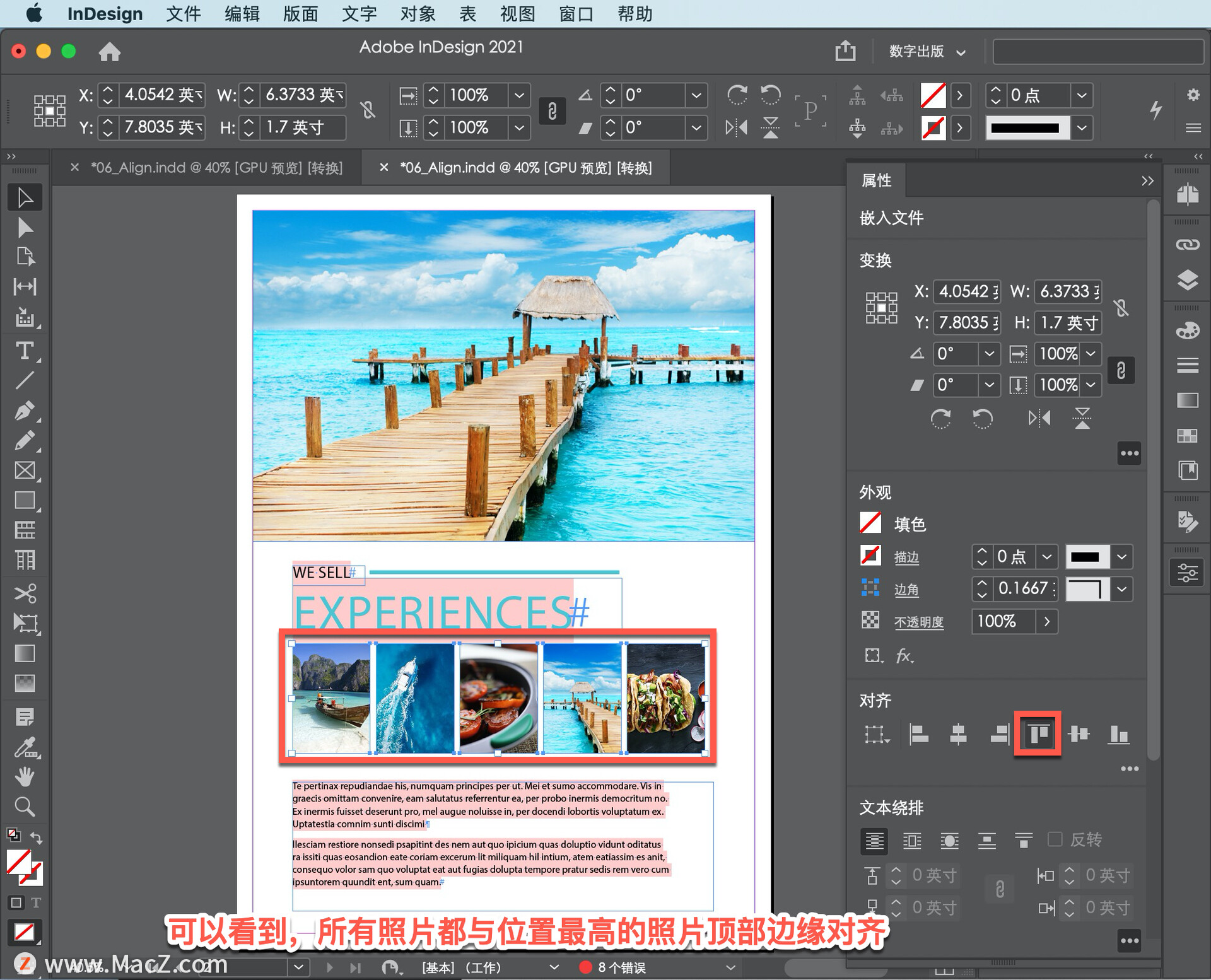Select the Selection tool arrow
1211x980 pixels.
25,197
